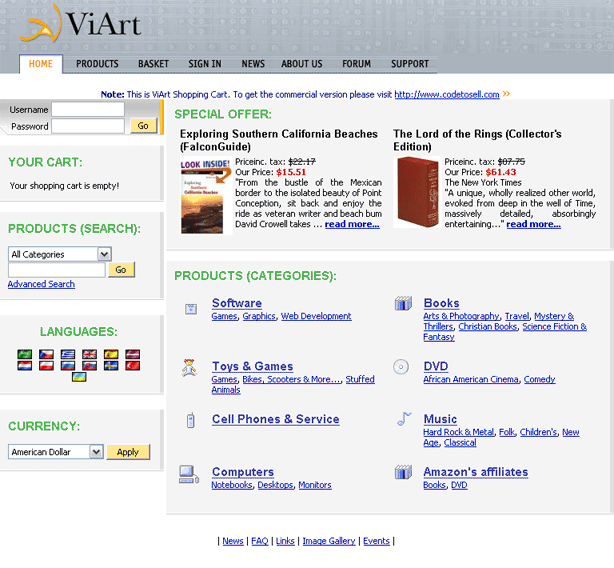Image resolution: width=614 pixels, height=568 pixels.
Task: Choose the Swedish flag language
Action: [111, 366]
